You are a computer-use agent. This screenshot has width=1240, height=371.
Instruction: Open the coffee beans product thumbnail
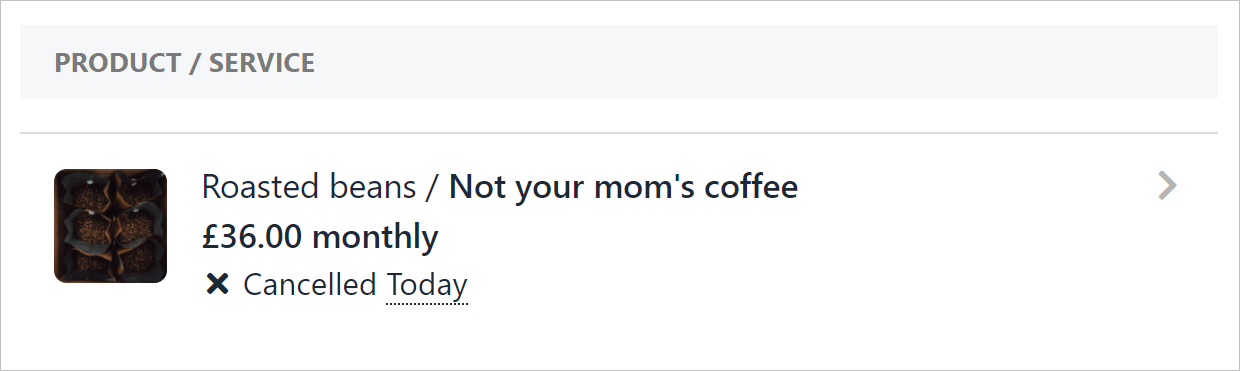(x=110, y=226)
